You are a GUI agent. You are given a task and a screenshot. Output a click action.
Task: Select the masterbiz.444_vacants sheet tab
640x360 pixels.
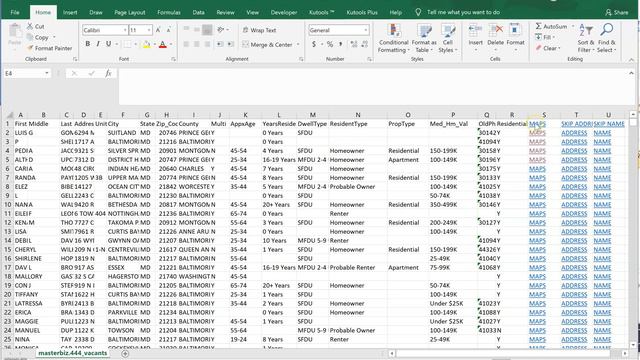tap(73, 353)
